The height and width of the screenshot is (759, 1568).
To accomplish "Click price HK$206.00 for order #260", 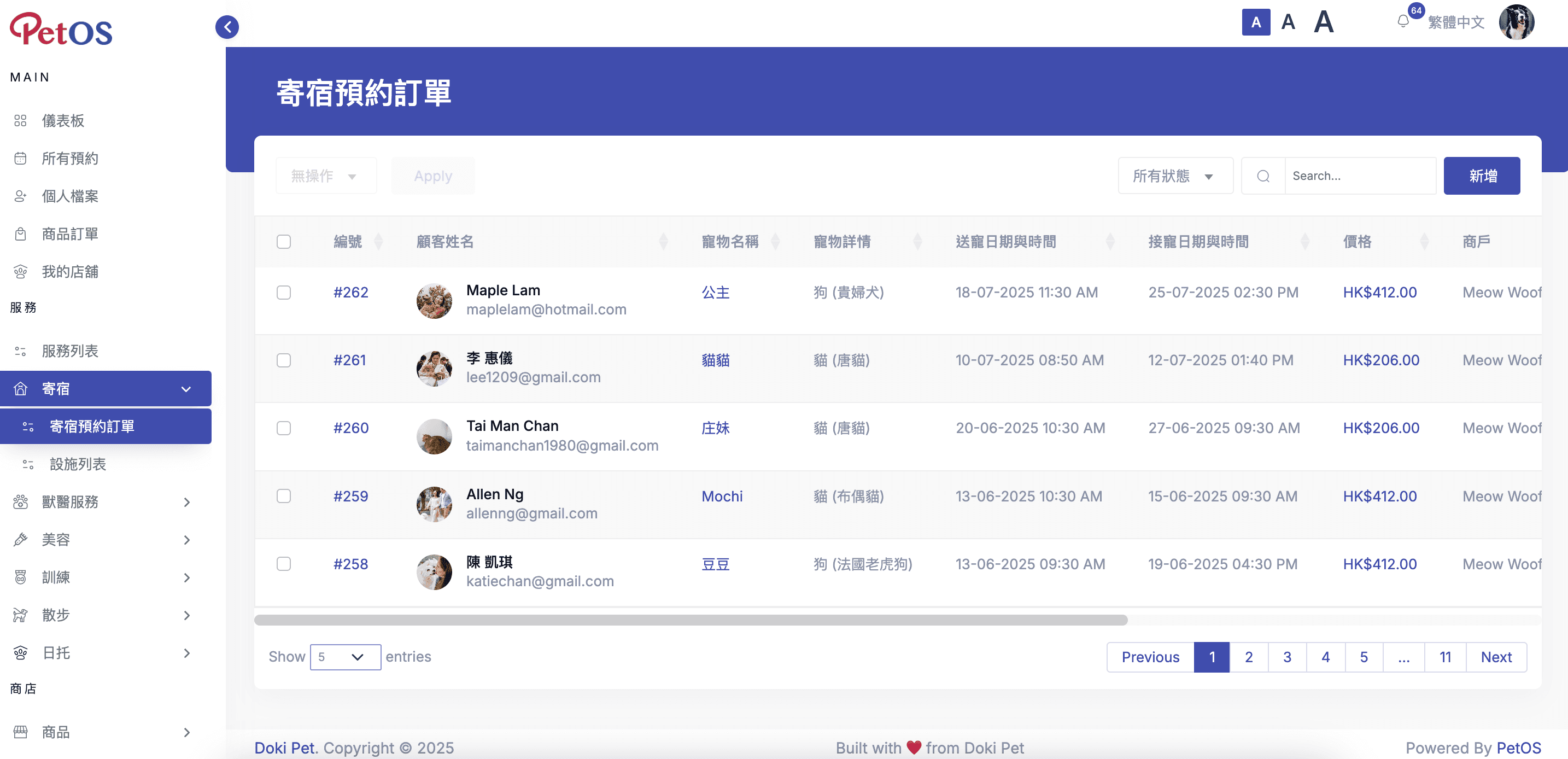I will pos(1380,428).
